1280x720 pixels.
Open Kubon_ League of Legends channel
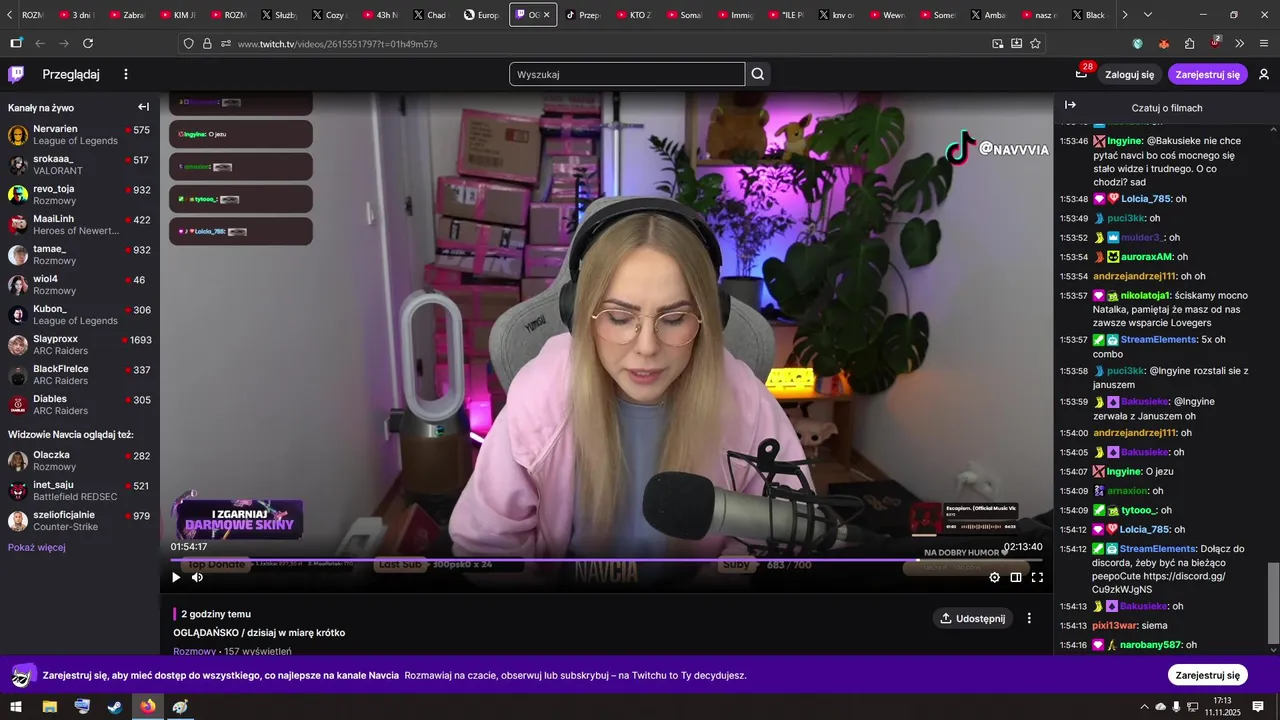pyautogui.click(x=79, y=315)
